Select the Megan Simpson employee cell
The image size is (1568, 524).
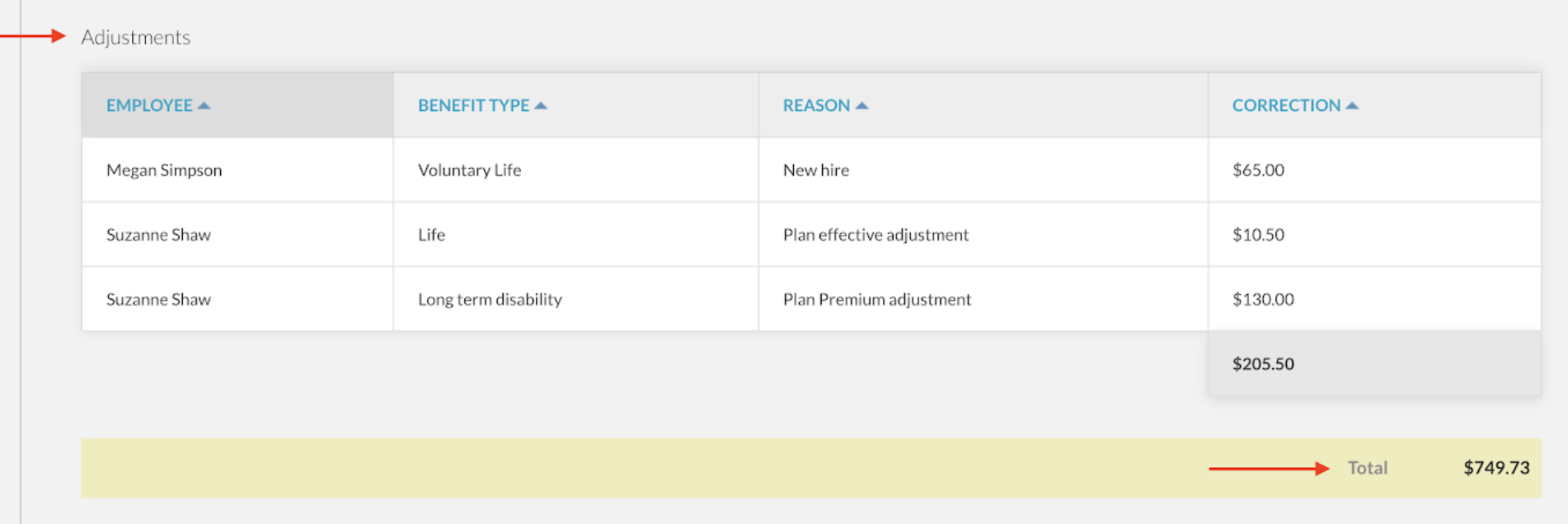click(237, 170)
